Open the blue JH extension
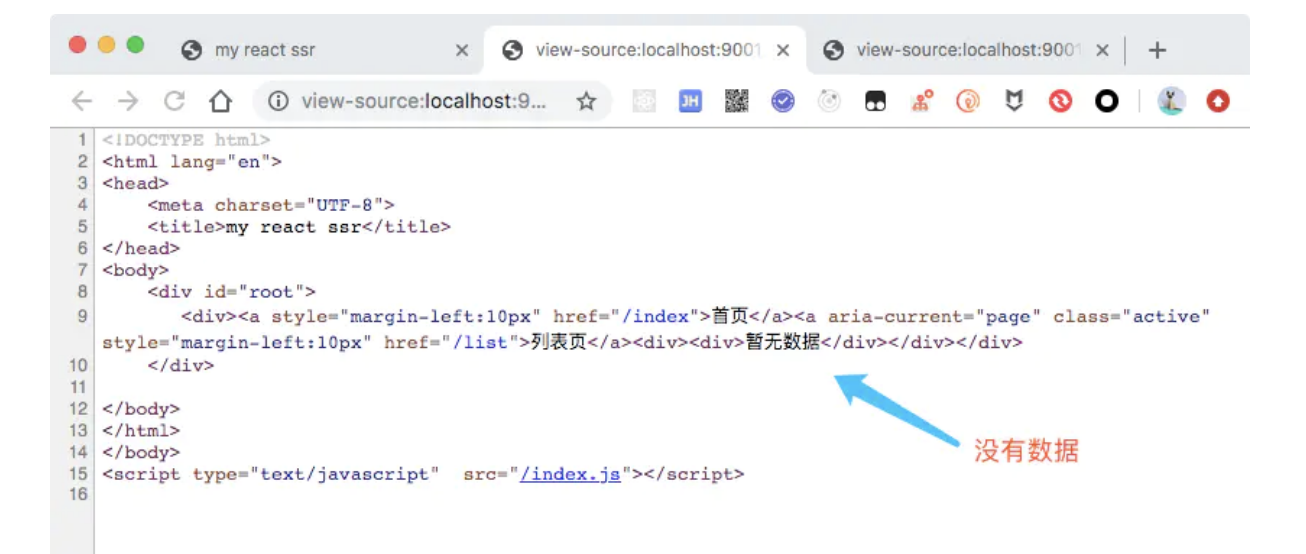 pos(690,101)
